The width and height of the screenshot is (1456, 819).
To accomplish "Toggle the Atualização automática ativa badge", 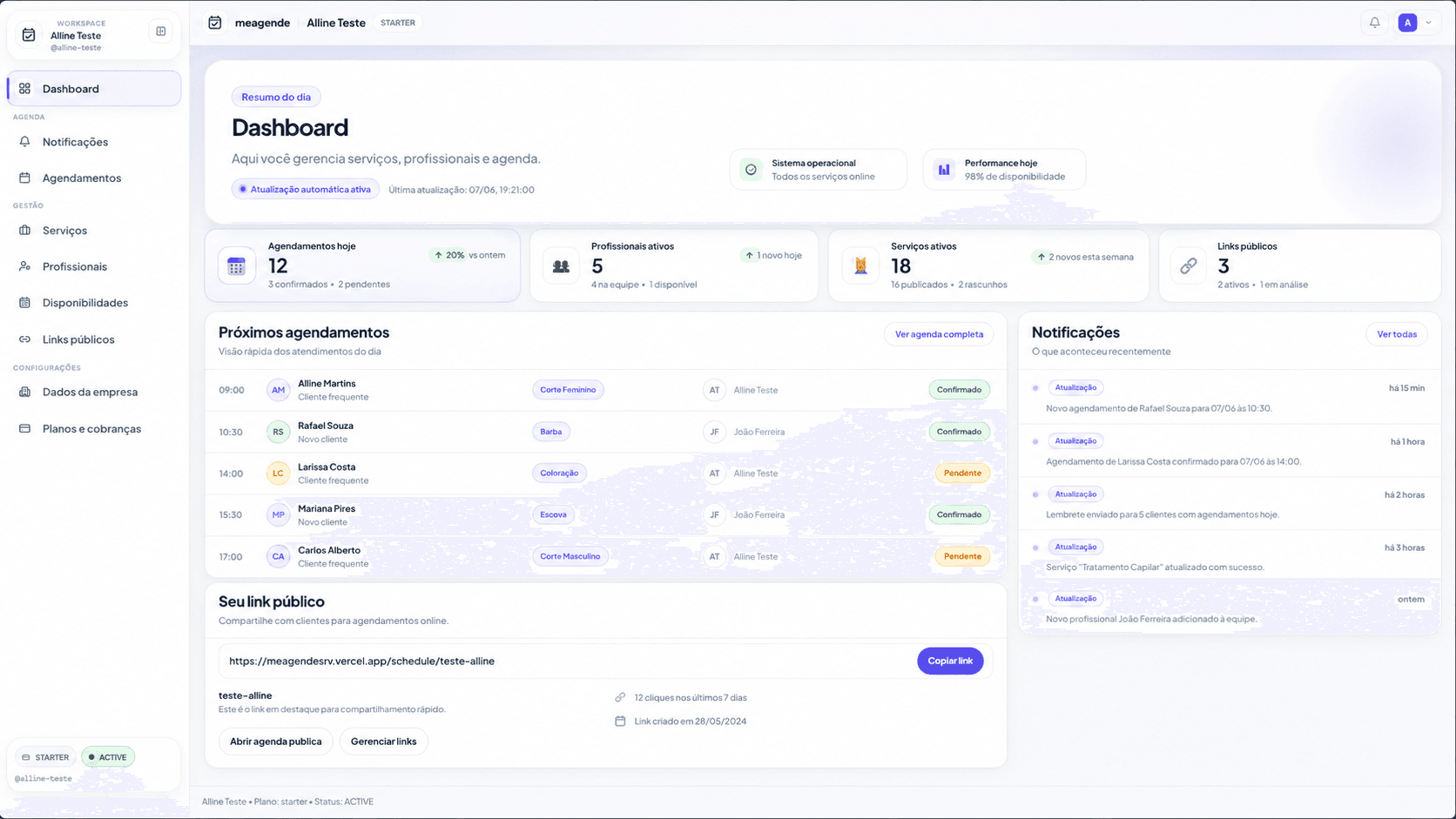I will (306, 190).
